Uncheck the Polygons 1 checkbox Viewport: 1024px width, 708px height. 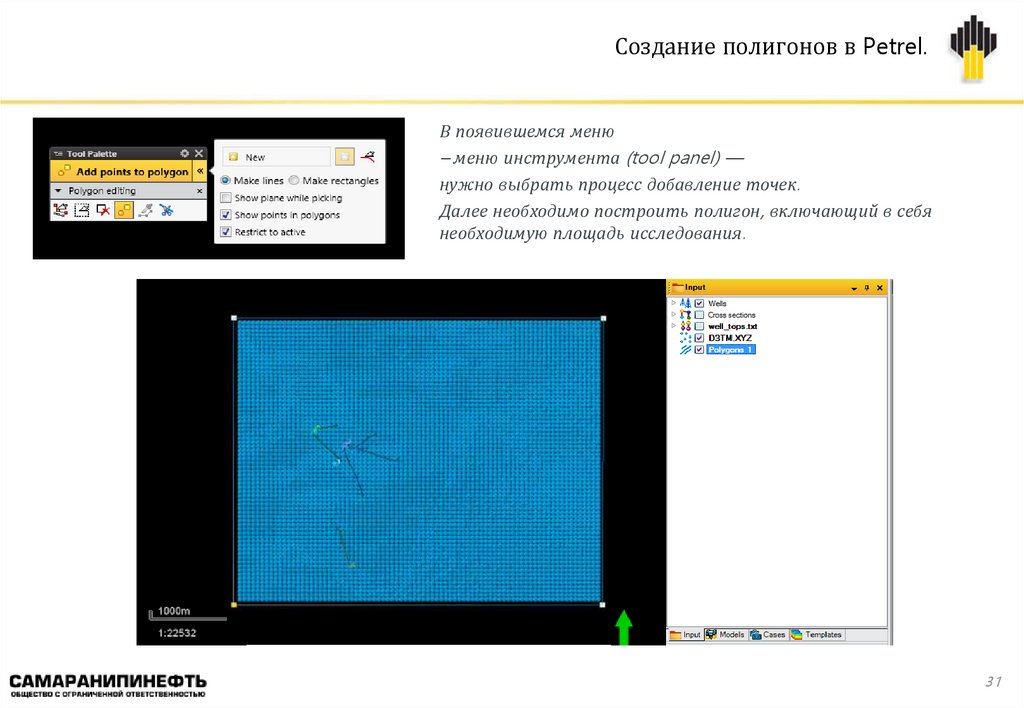click(699, 349)
